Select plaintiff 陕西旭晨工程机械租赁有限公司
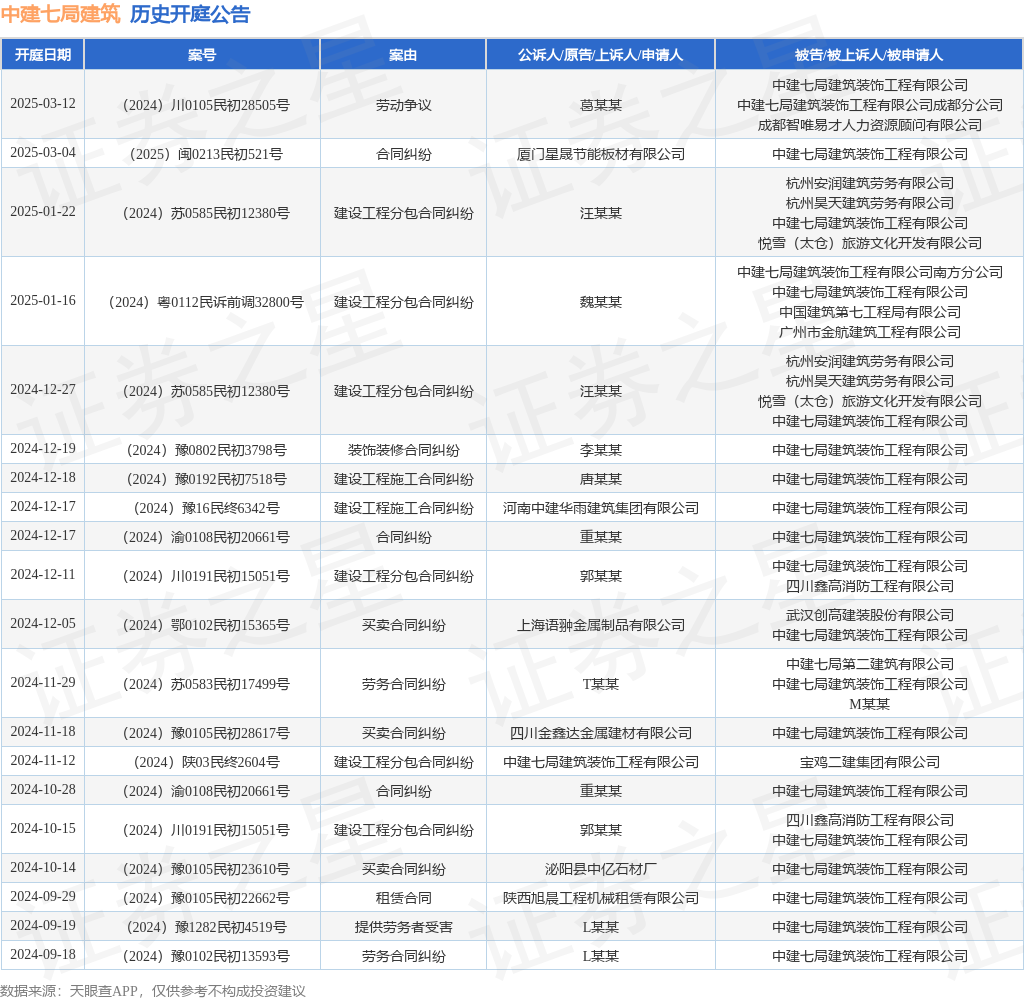Screen dimensions: 1024x1000 tap(600, 898)
